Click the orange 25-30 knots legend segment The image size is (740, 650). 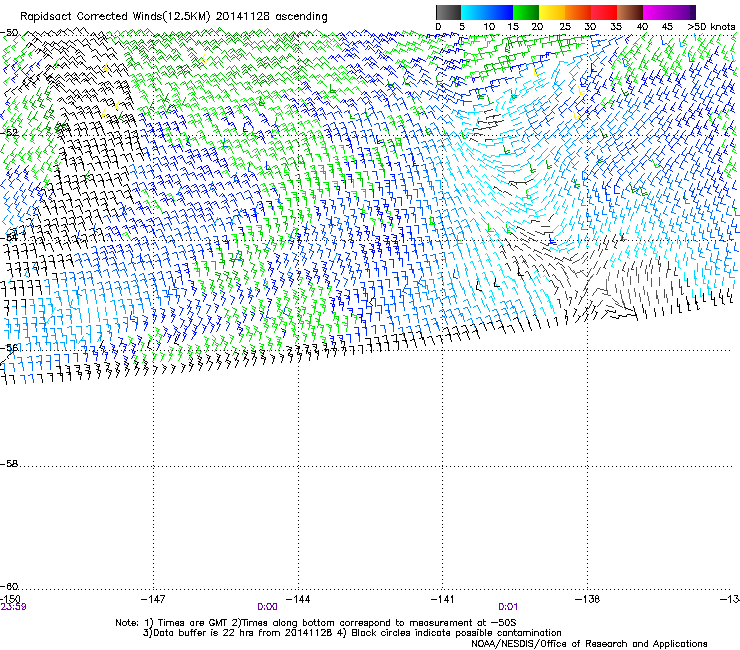(x=577, y=12)
